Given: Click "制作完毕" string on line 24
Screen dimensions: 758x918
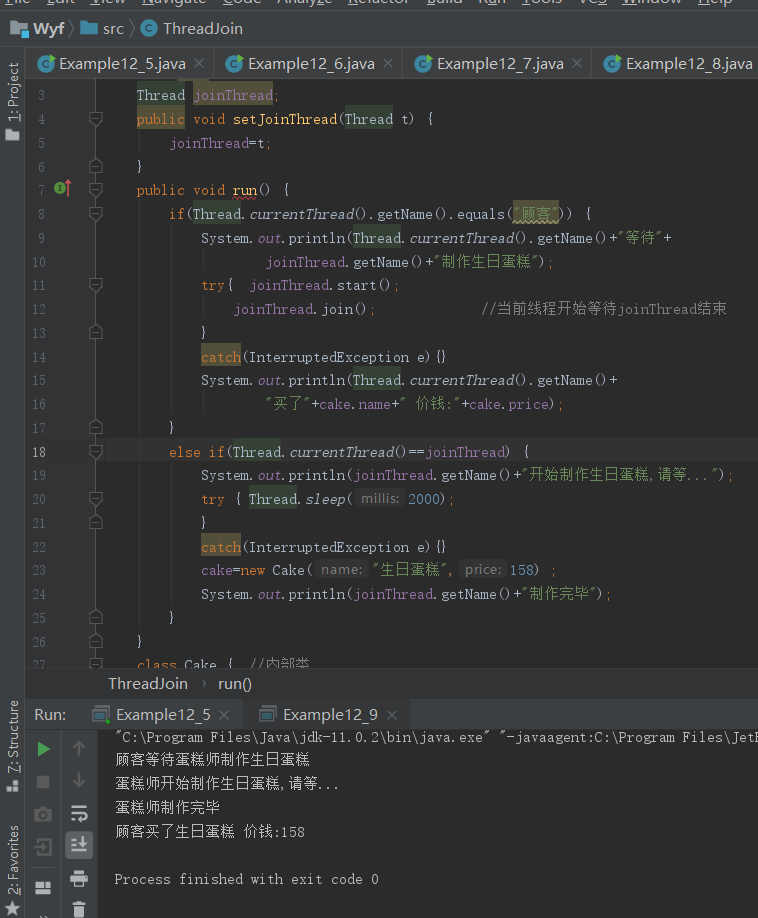Looking at the screenshot, I should pyautogui.click(x=559, y=594).
